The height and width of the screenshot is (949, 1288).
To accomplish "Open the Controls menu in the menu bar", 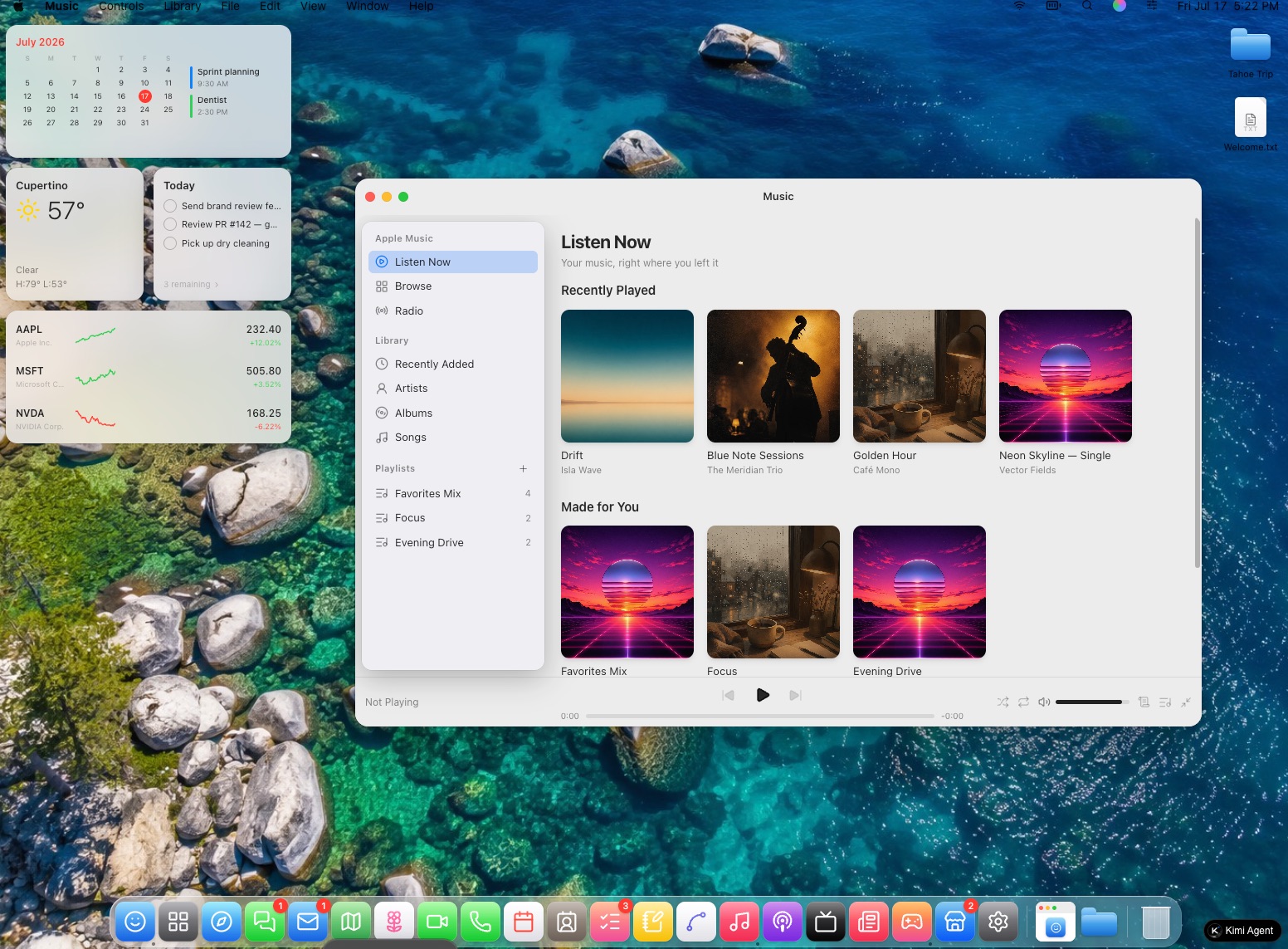I will (121, 6).
